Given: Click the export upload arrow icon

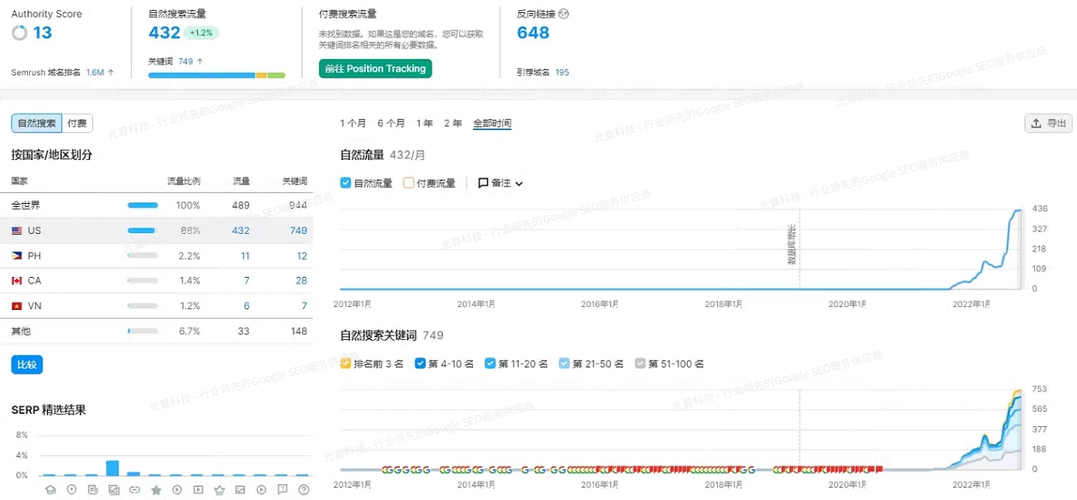Looking at the screenshot, I should (x=1036, y=124).
